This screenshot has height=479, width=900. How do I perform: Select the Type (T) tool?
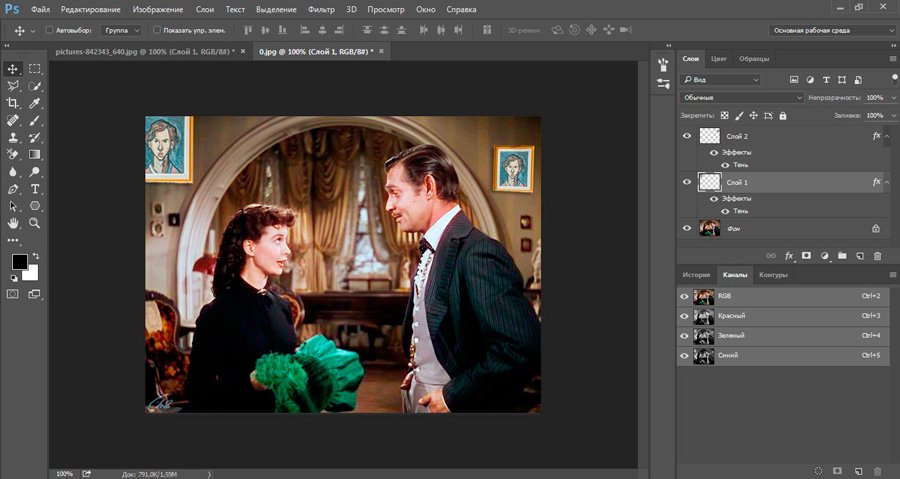35,188
